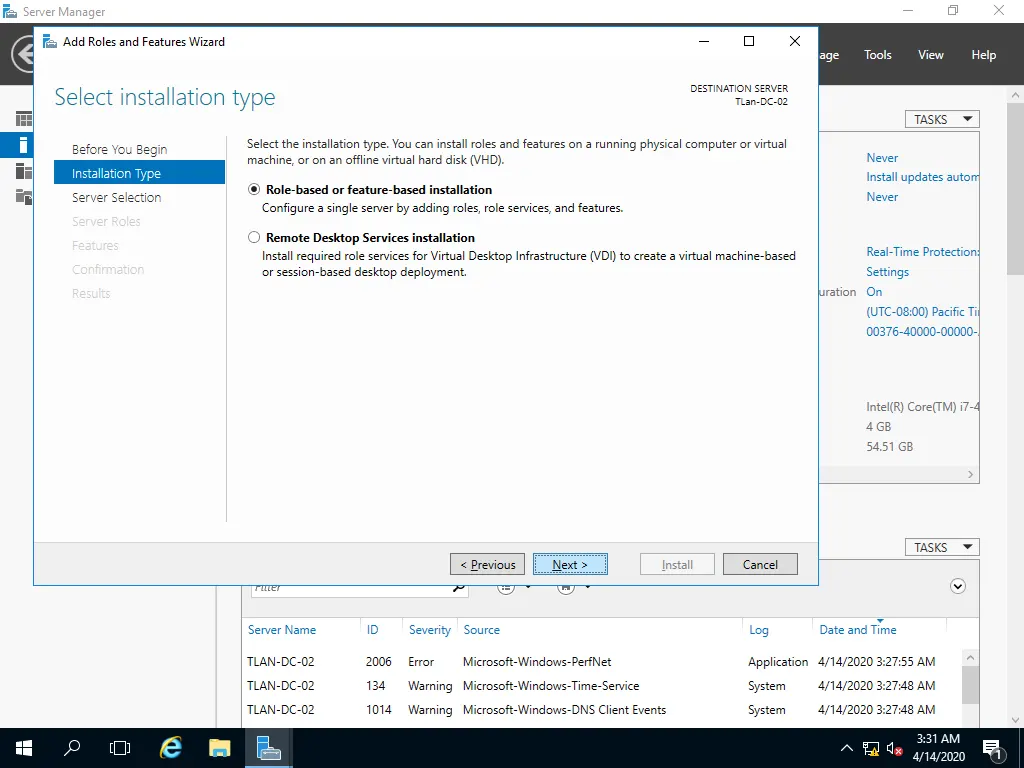Click the 4/14/2020 3:27:55 AM timestamp

[x=876, y=662]
